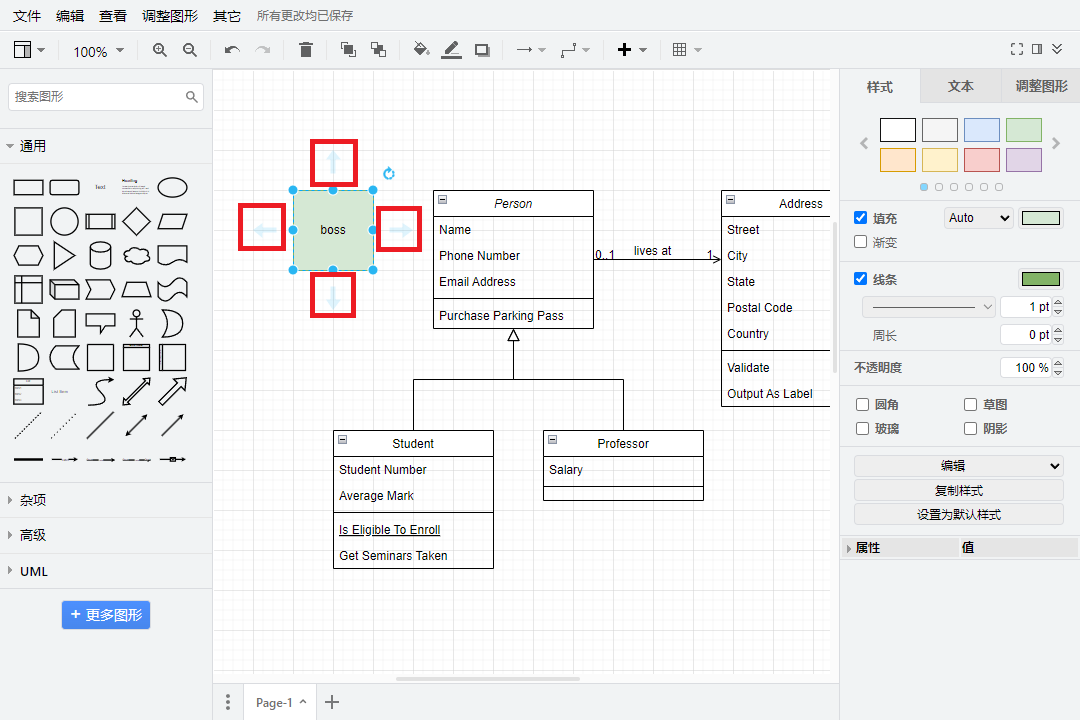Image resolution: width=1080 pixels, height=720 pixels.
Task: Delete the selected shape with trash icon
Action: click(x=306, y=50)
